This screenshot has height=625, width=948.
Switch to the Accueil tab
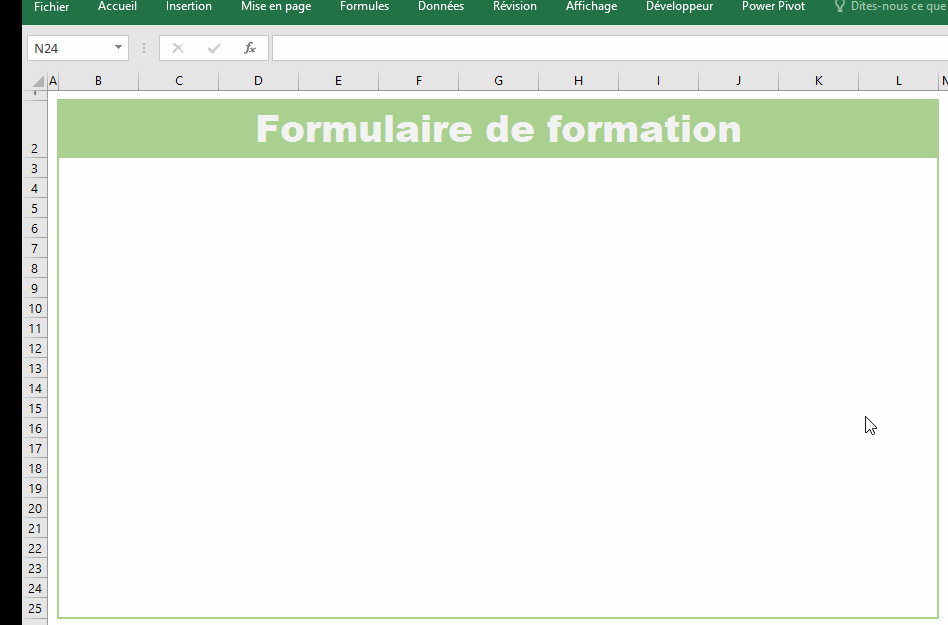(117, 7)
